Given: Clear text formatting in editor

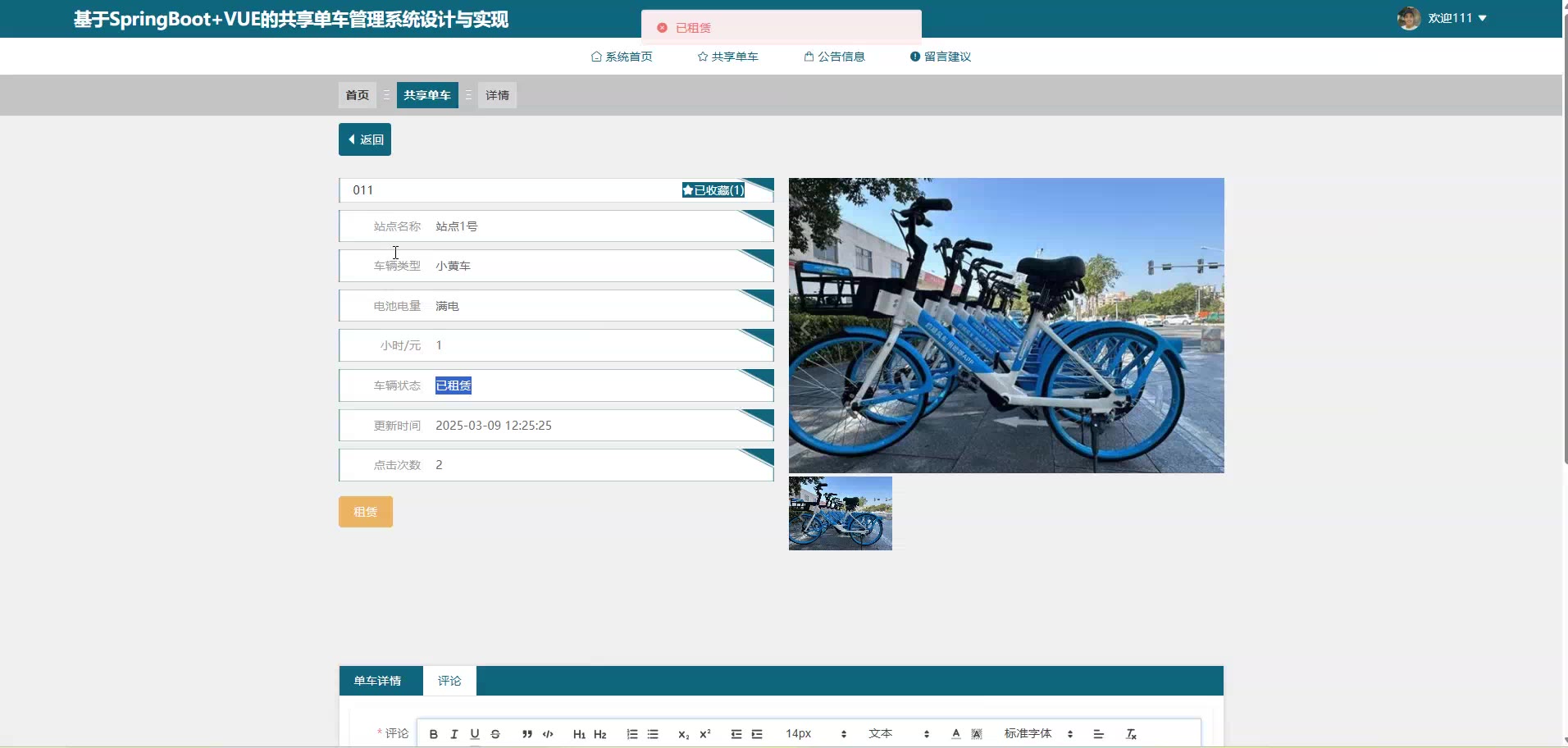Looking at the screenshot, I should (1131, 734).
